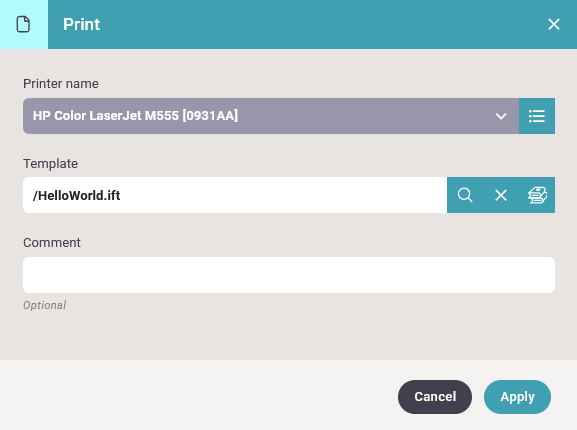Viewport: 577px width, 430px height.
Task: Clear the template field with the X icon
Action: (501, 195)
